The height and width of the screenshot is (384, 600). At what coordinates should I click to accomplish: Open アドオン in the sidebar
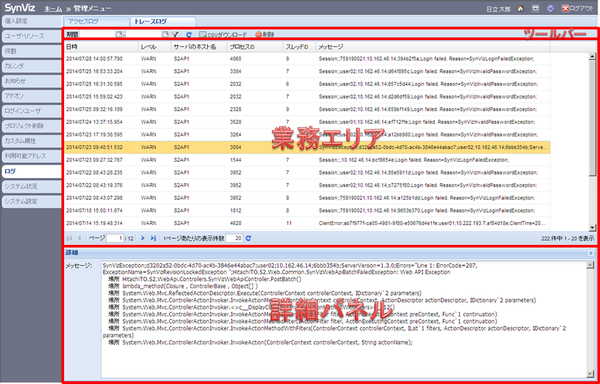click(31, 96)
